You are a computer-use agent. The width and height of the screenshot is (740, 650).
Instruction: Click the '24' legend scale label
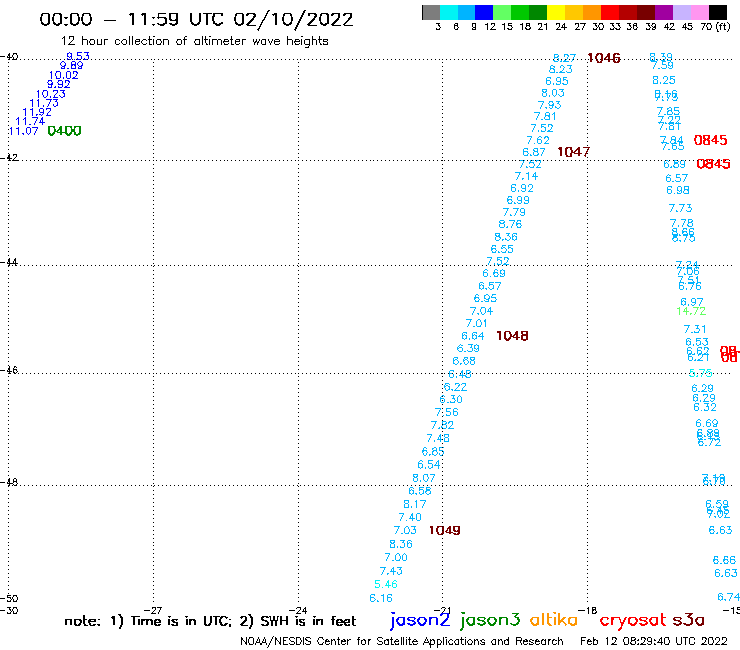(x=561, y=27)
